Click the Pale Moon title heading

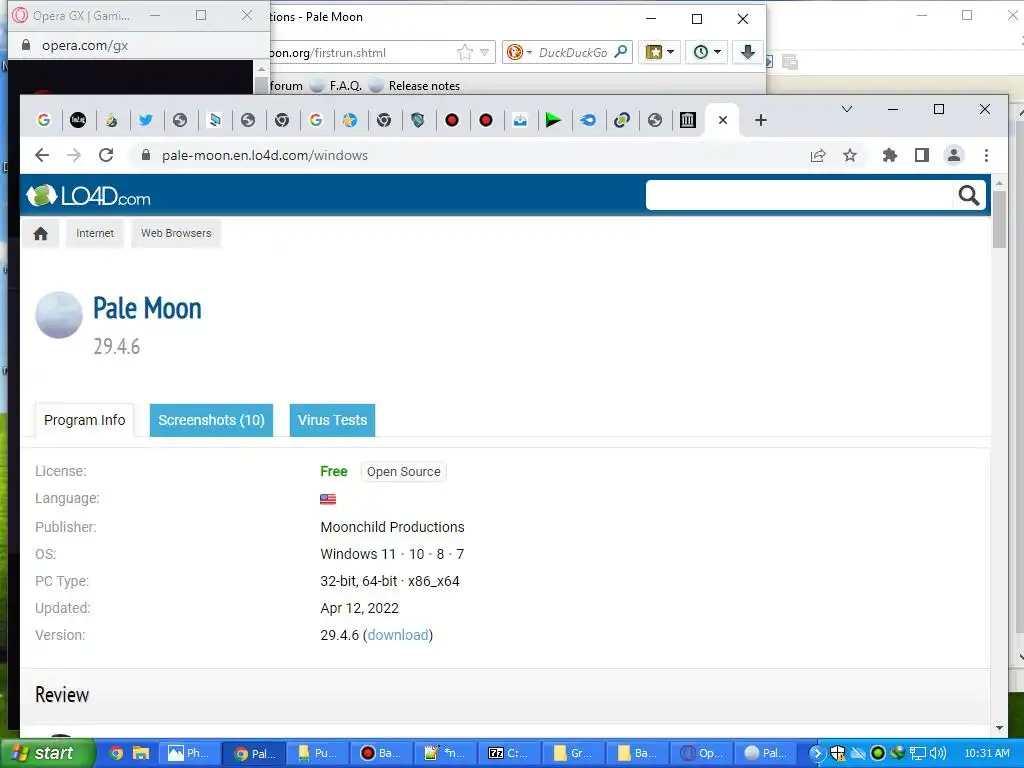click(x=148, y=308)
